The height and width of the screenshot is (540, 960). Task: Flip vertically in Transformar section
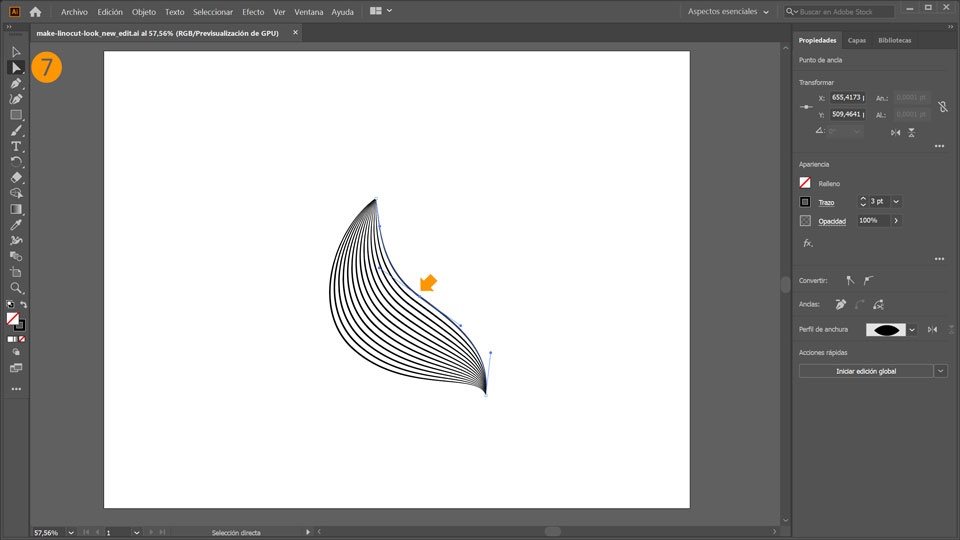tap(912, 132)
